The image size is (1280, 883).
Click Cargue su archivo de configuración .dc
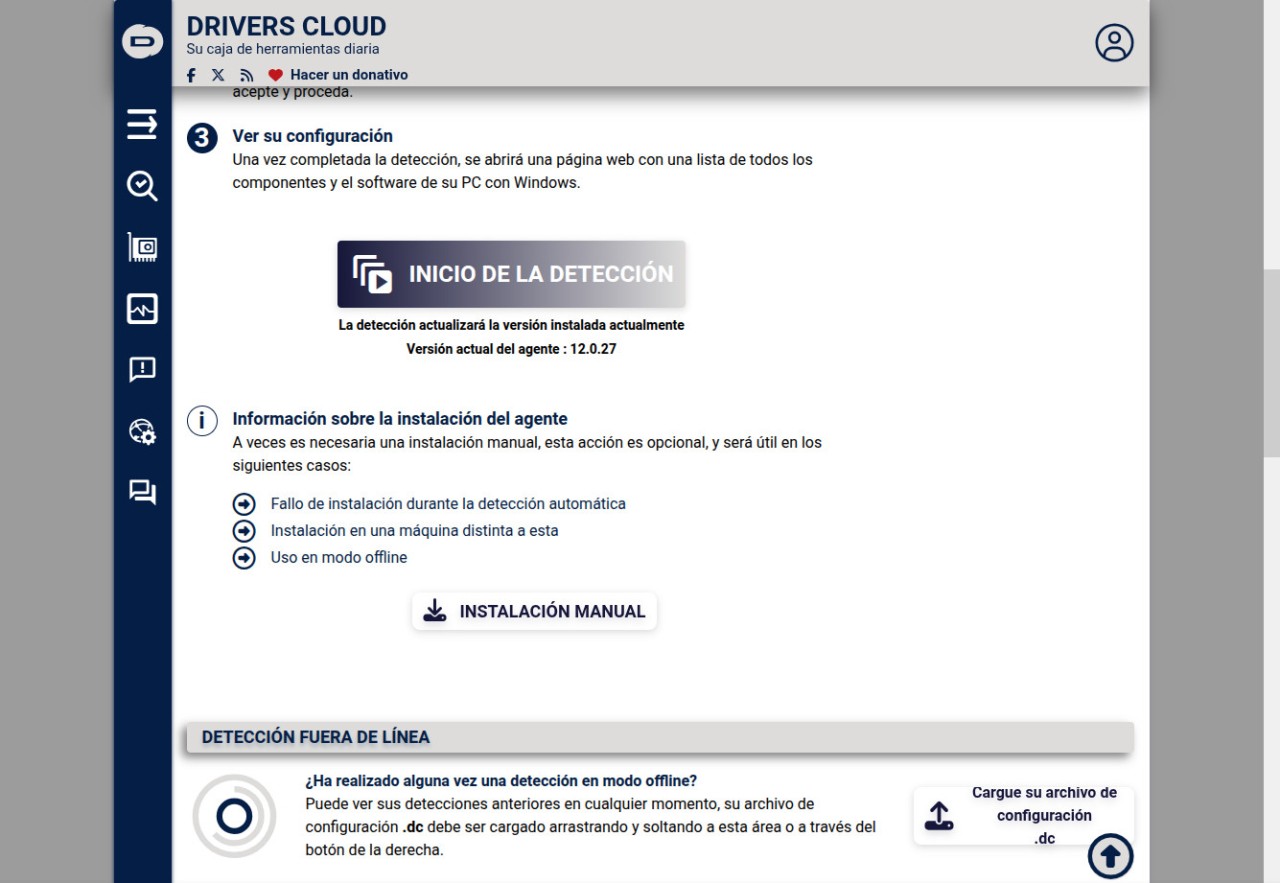(x=1023, y=815)
